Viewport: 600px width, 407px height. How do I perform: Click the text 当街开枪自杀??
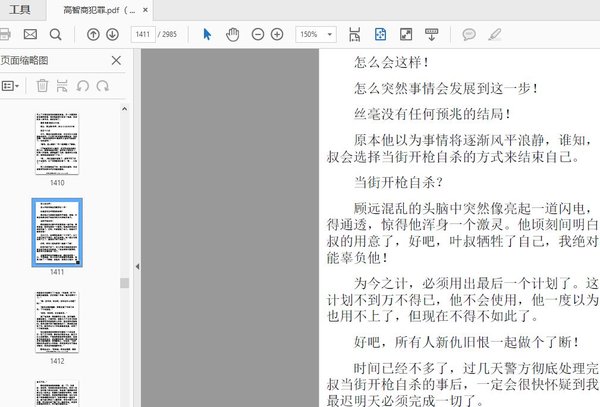398,182
